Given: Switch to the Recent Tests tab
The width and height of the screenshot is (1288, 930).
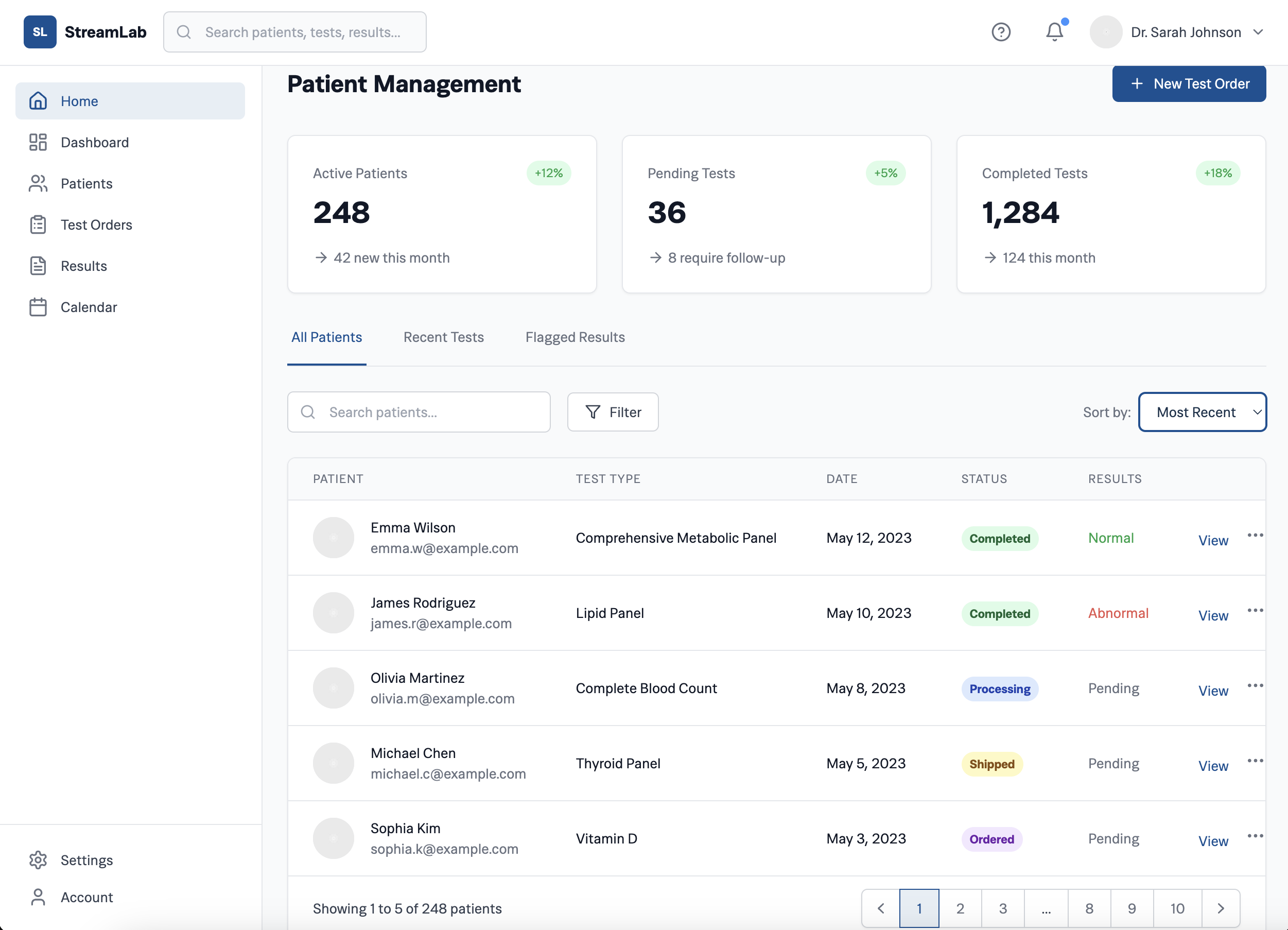Looking at the screenshot, I should click(444, 337).
